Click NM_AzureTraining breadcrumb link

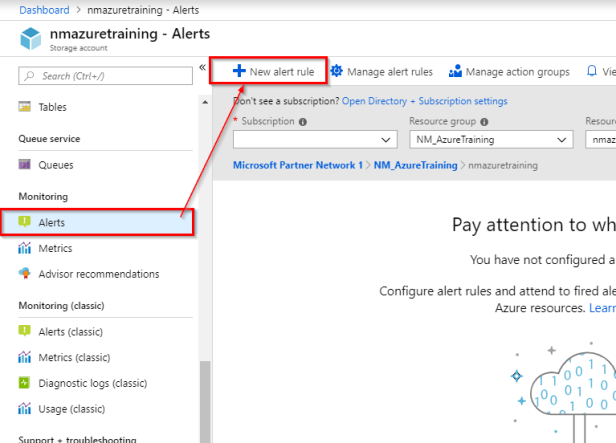tap(415, 164)
